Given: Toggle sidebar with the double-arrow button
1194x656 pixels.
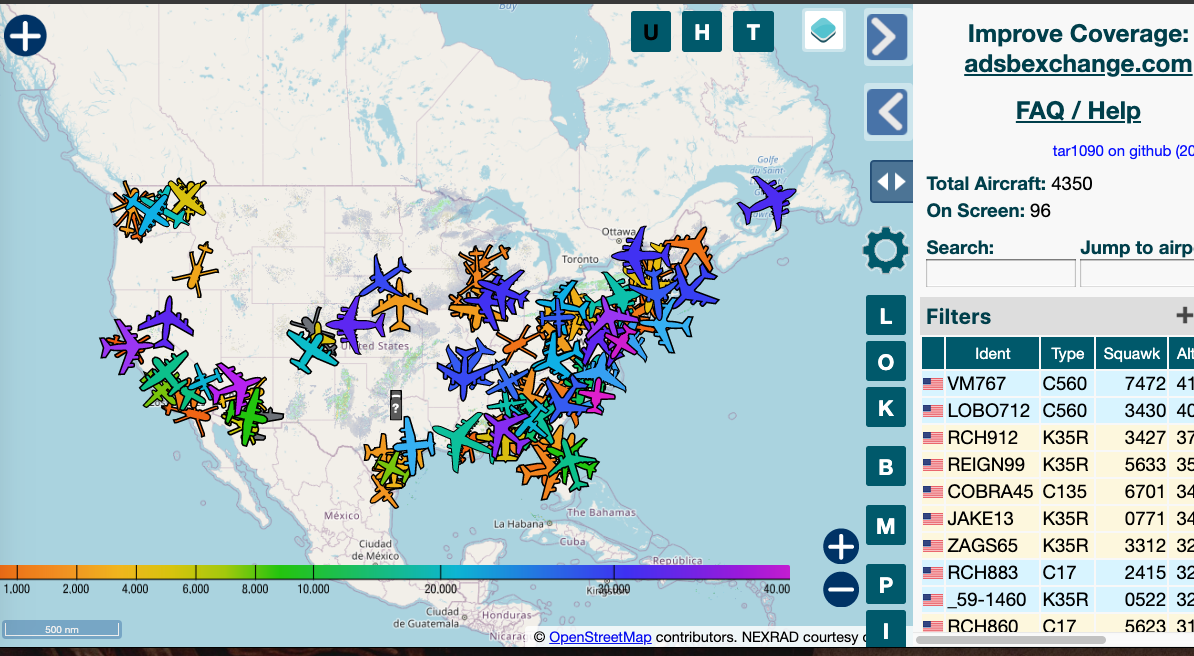Looking at the screenshot, I should click(x=892, y=181).
